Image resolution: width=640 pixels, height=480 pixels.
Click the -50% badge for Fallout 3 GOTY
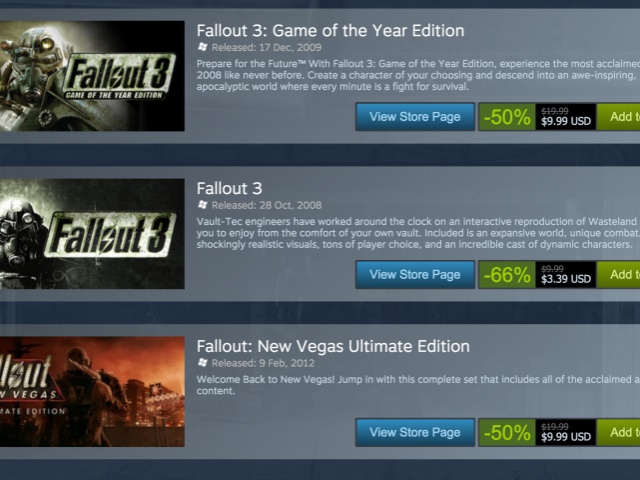pyautogui.click(x=507, y=117)
